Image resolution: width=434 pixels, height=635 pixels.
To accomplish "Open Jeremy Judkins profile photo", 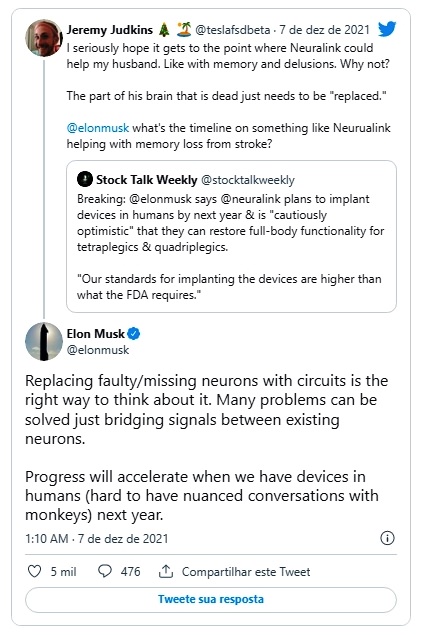I will coord(44,38).
